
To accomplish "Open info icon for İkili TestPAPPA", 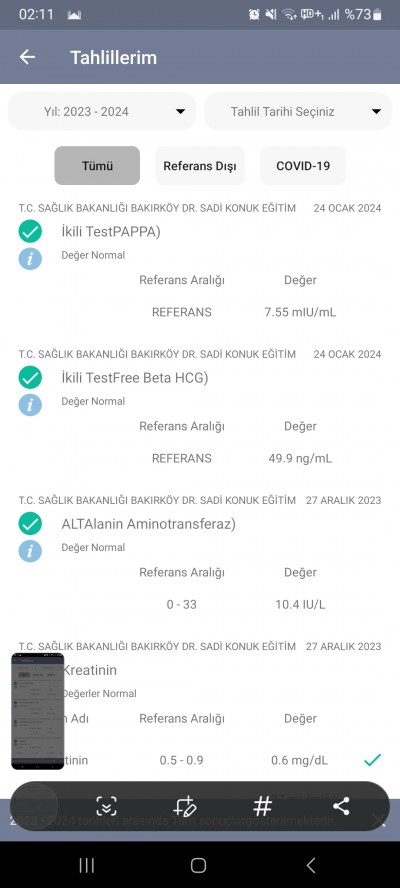I will (30, 259).
